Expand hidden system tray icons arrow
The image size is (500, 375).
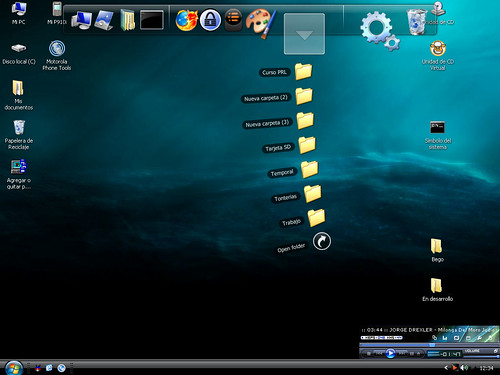tap(446, 368)
